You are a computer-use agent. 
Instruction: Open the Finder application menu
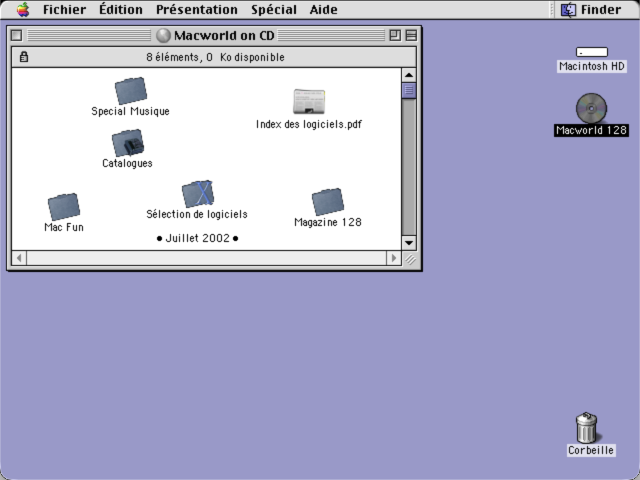591,9
